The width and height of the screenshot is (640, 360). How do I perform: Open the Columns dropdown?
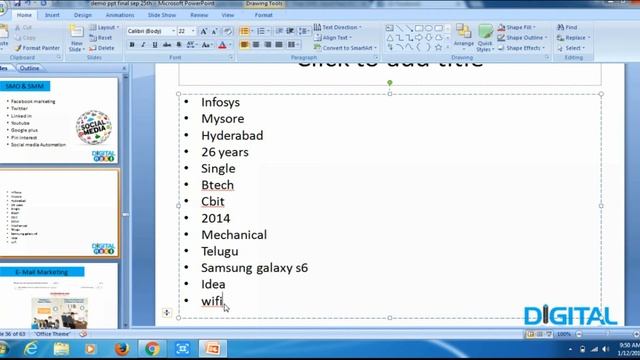click(x=293, y=44)
